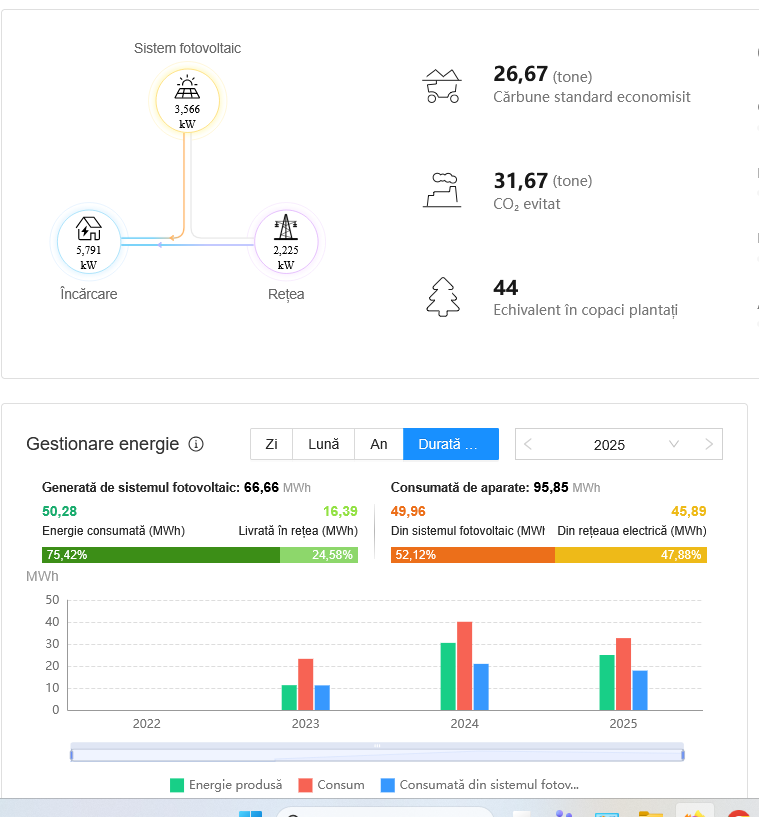The width and height of the screenshot is (759, 817).
Task: Click the Sistem fotovoltaic solar panel icon
Action: (187, 87)
